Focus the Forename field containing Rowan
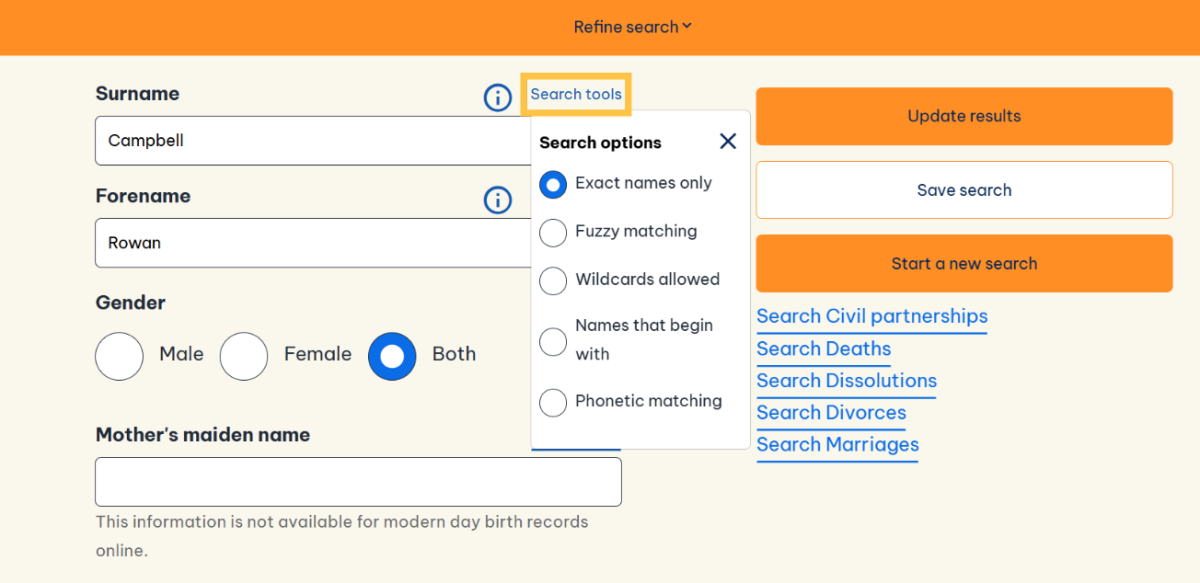This screenshot has height=583, width=1200. pyautogui.click(x=314, y=243)
